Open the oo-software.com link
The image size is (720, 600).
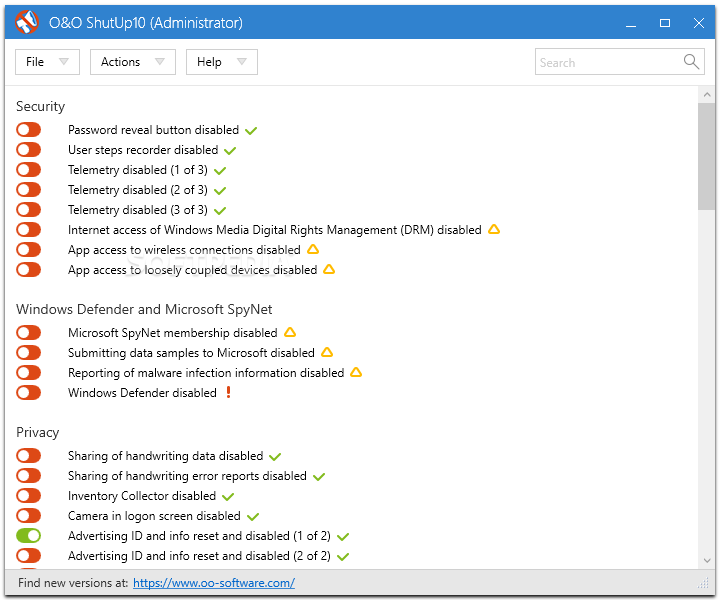214,583
